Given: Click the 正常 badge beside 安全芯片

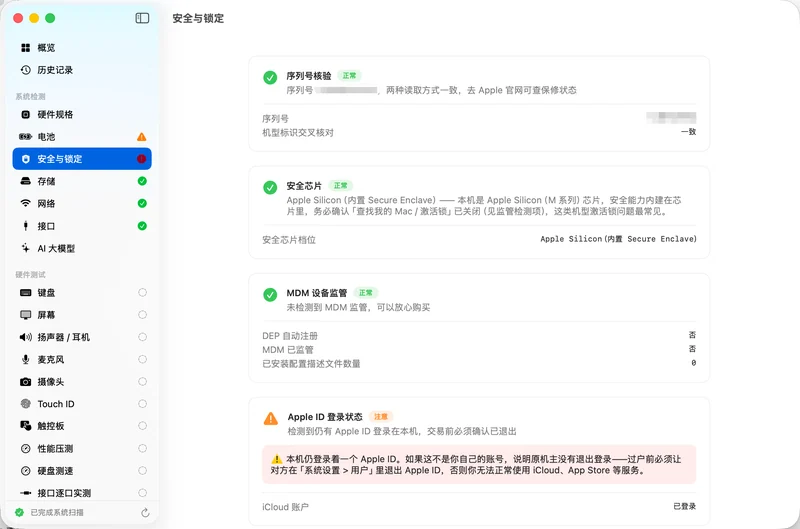Looking at the screenshot, I should click(341, 185).
